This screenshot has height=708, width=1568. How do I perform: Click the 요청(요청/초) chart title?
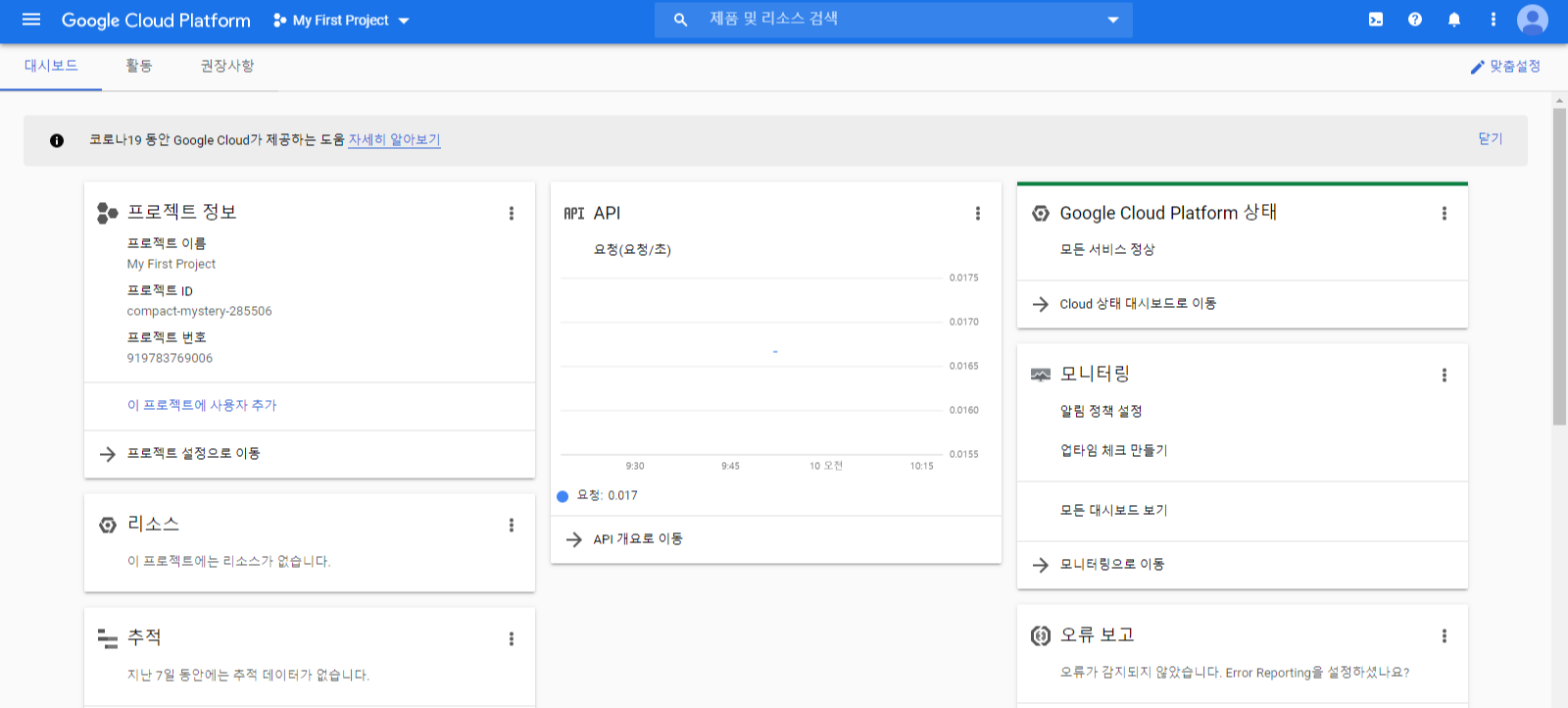pyautogui.click(x=632, y=250)
